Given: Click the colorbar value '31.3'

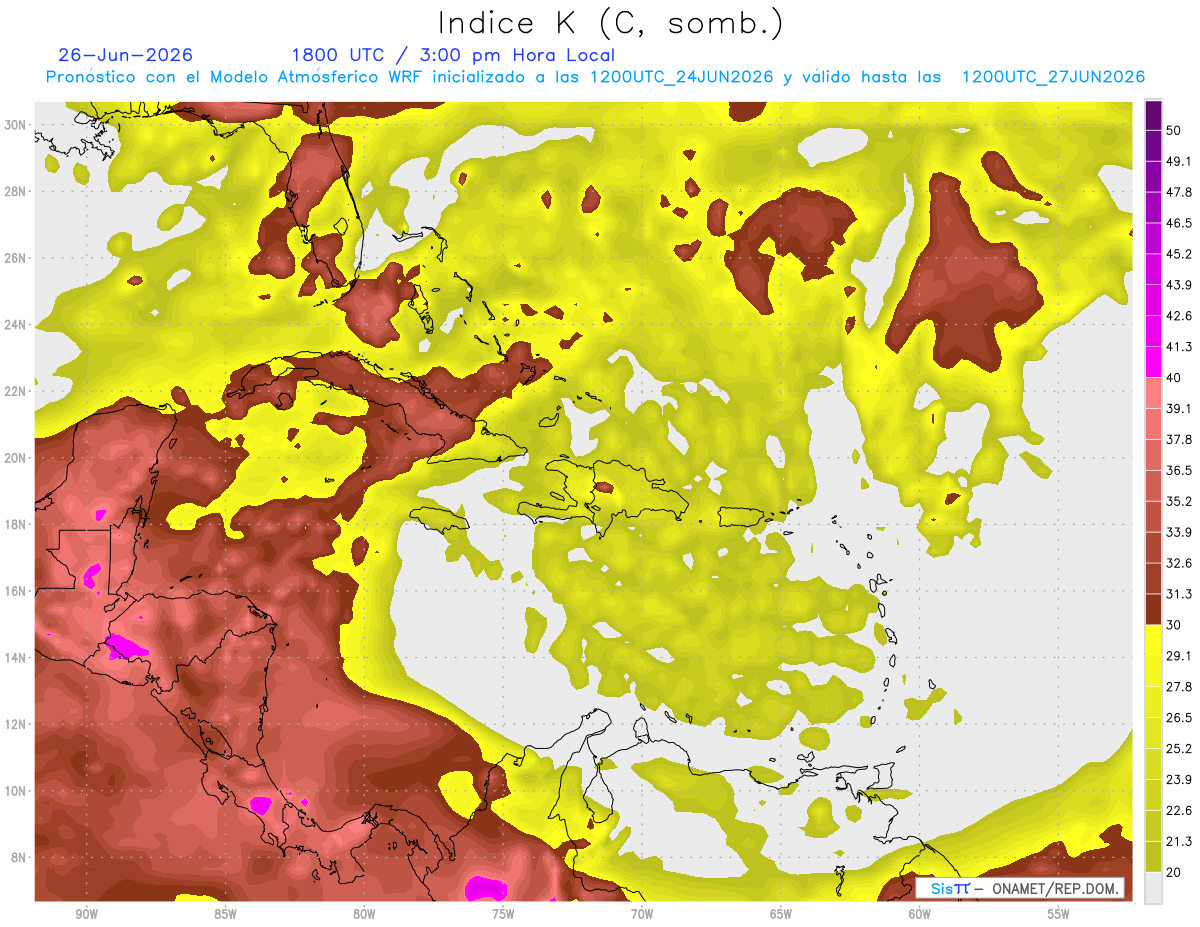Looking at the screenshot, I should [x=1179, y=594].
